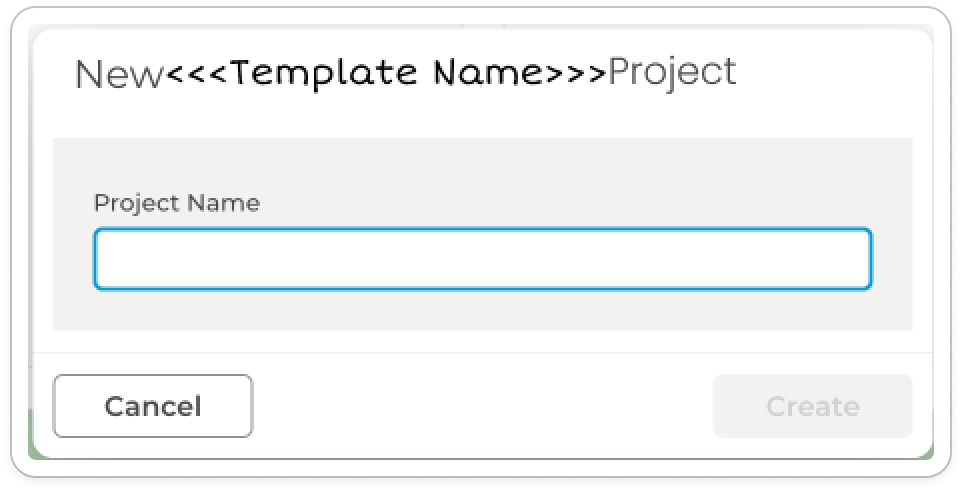This screenshot has height=492, width=962.
Task: Click the greyed-out Create button
Action: click(x=812, y=406)
